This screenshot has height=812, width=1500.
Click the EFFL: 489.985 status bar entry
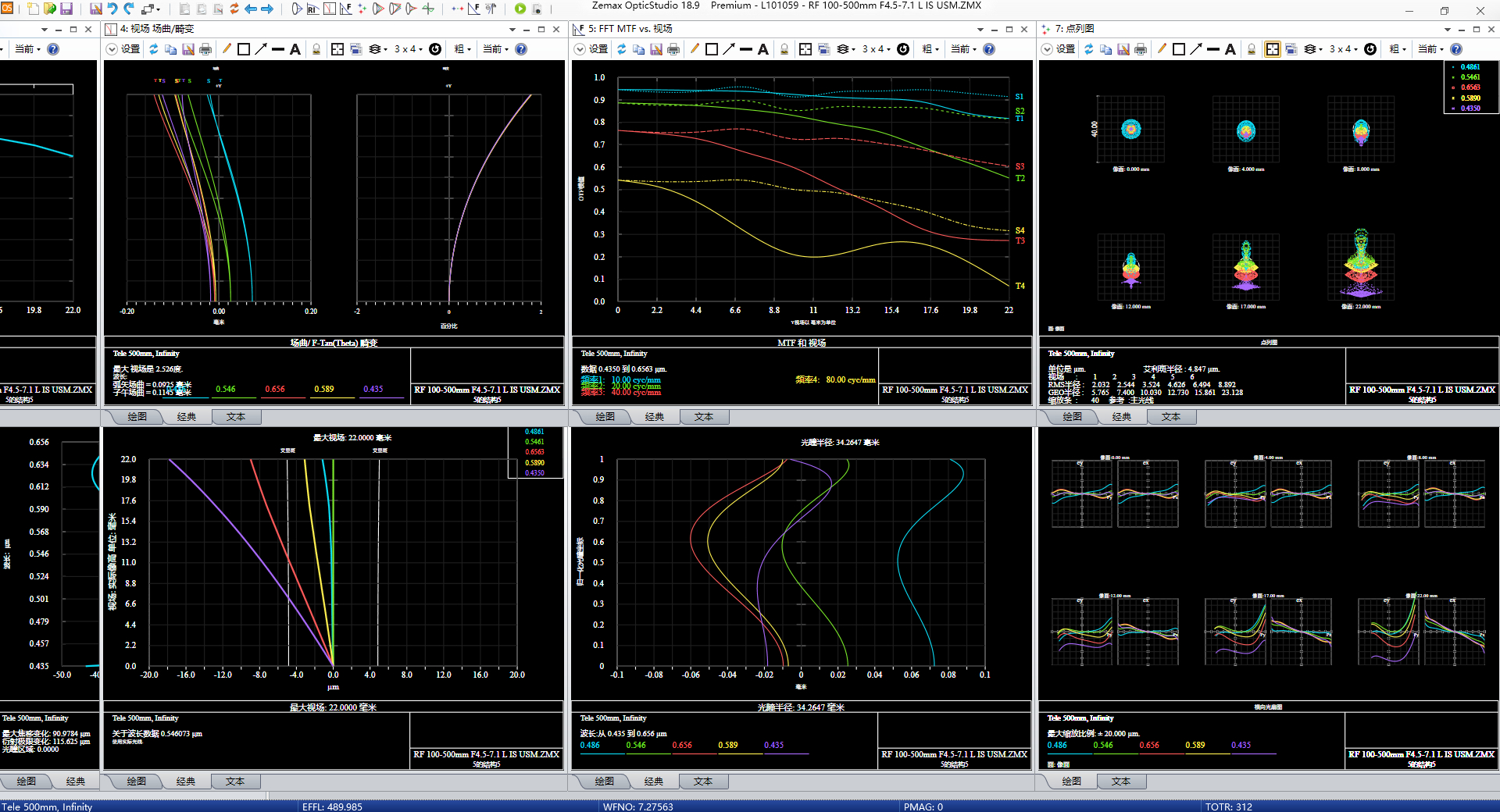[x=332, y=807]
